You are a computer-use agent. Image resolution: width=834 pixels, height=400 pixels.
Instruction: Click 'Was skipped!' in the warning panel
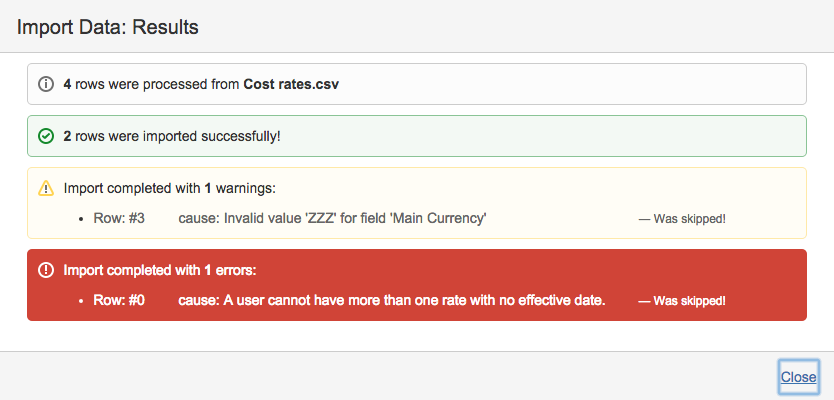coord(682,219)
